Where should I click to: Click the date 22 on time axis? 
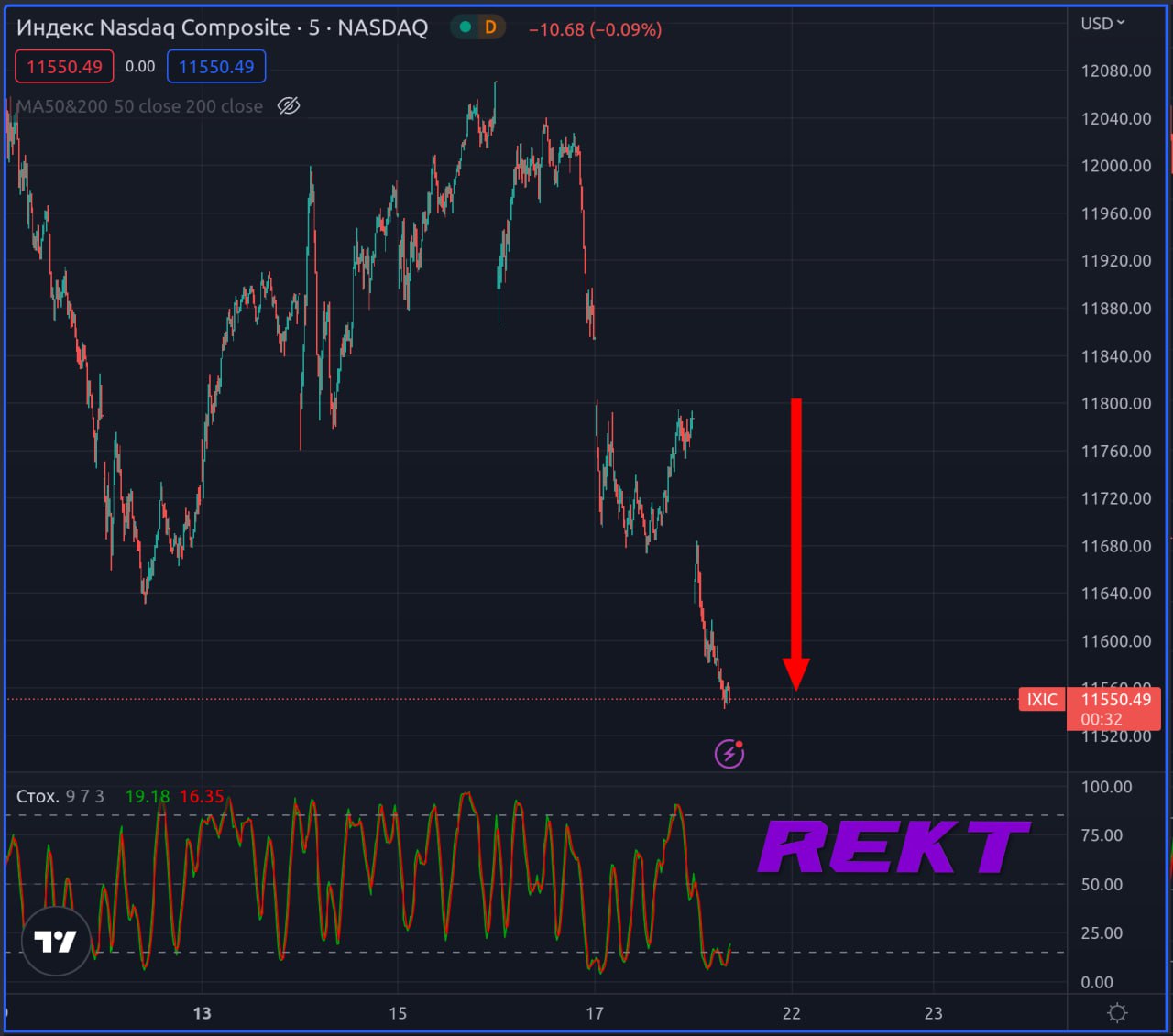[x=792, y=1013]
